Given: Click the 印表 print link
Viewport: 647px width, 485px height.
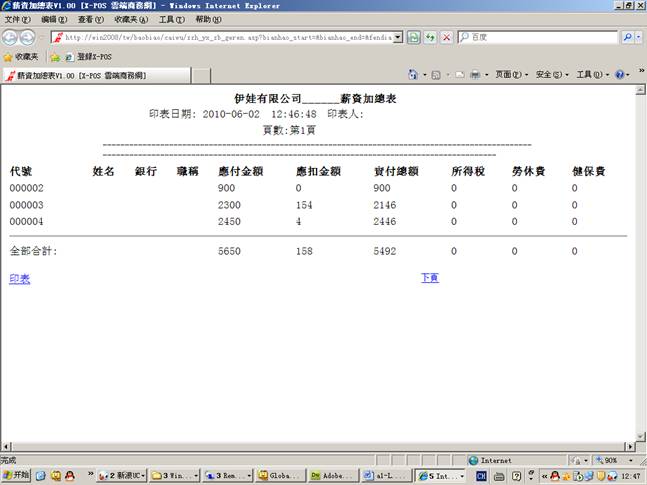Looking at the screenshot, I should tap(20, 279).
